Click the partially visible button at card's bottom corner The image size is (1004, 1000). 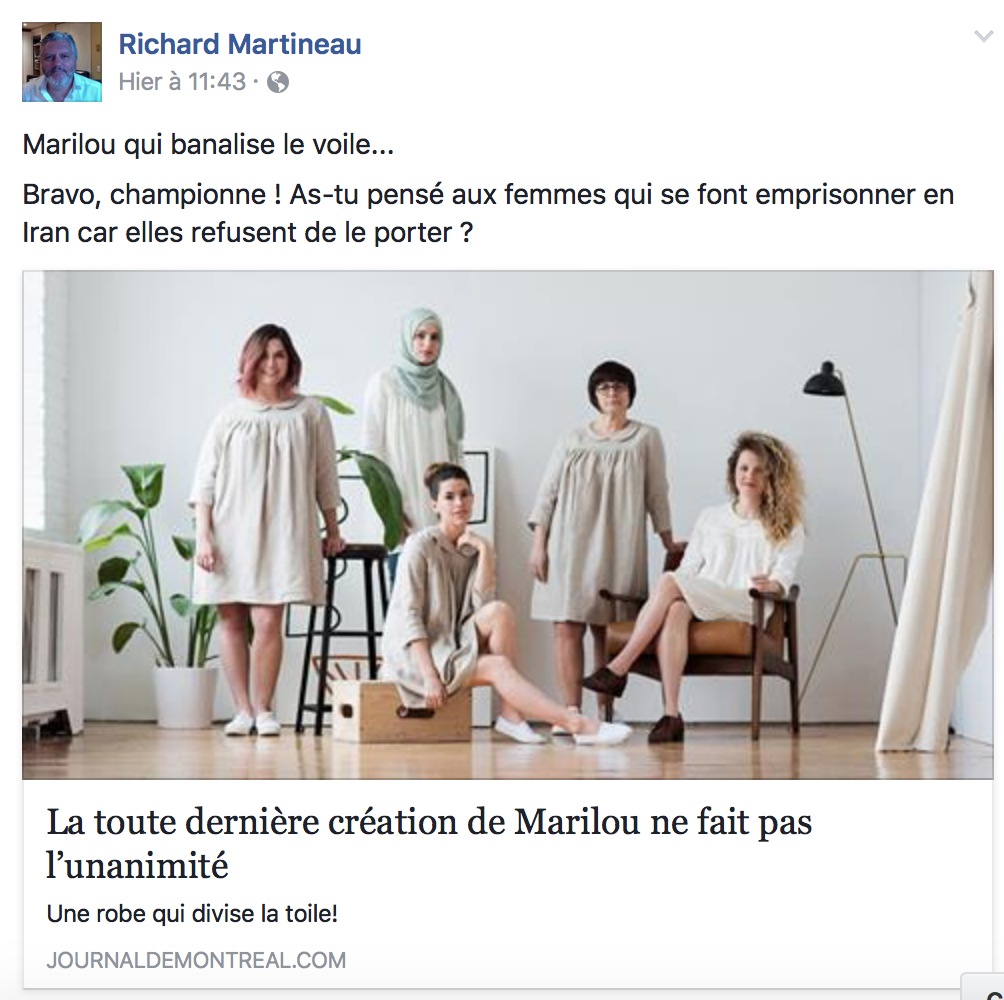(x=984, y=987)
